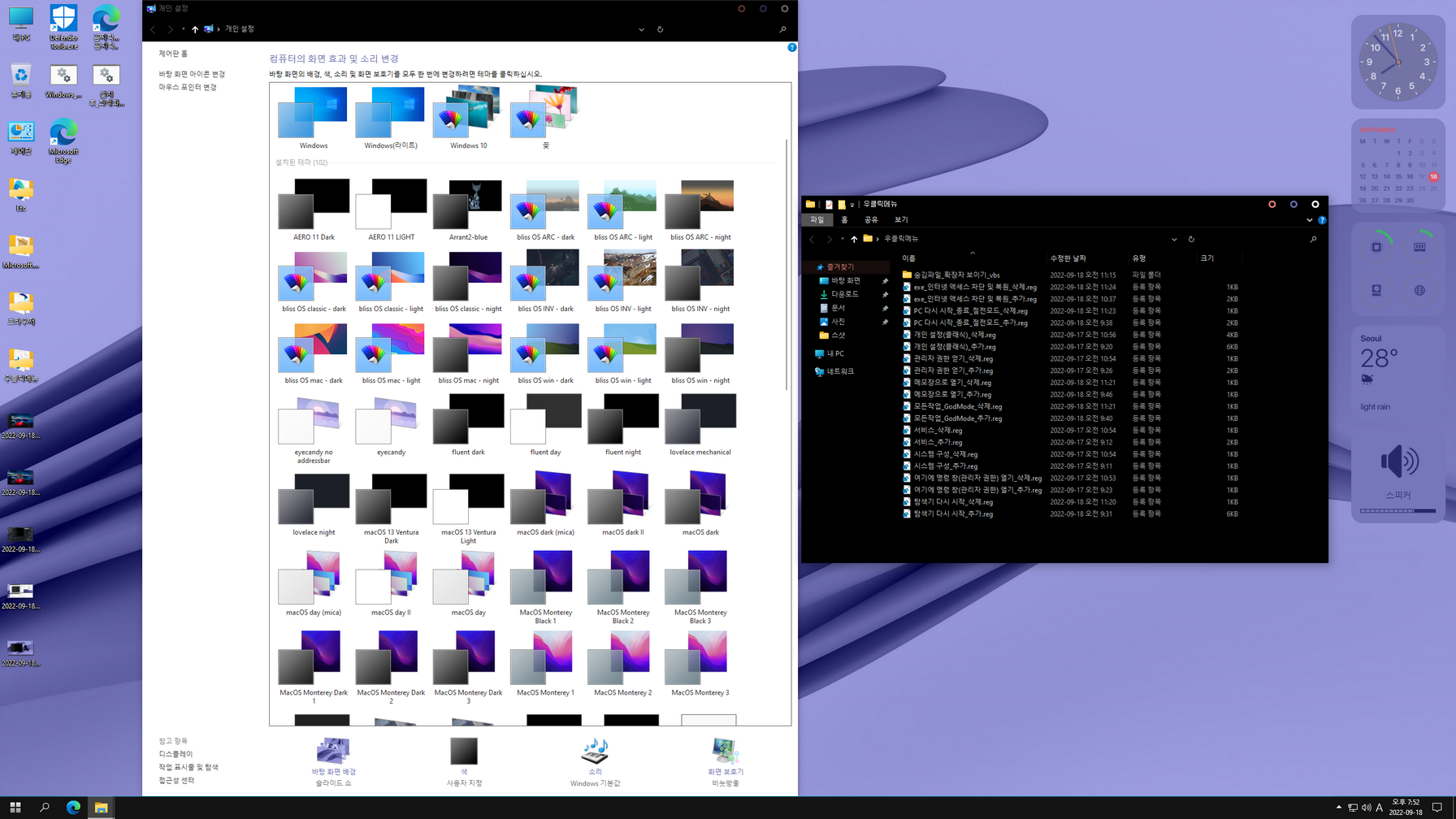Click the RAM usage gauge widget
The width and height of the screenshot is (1456, 819).
(1419, 247)
